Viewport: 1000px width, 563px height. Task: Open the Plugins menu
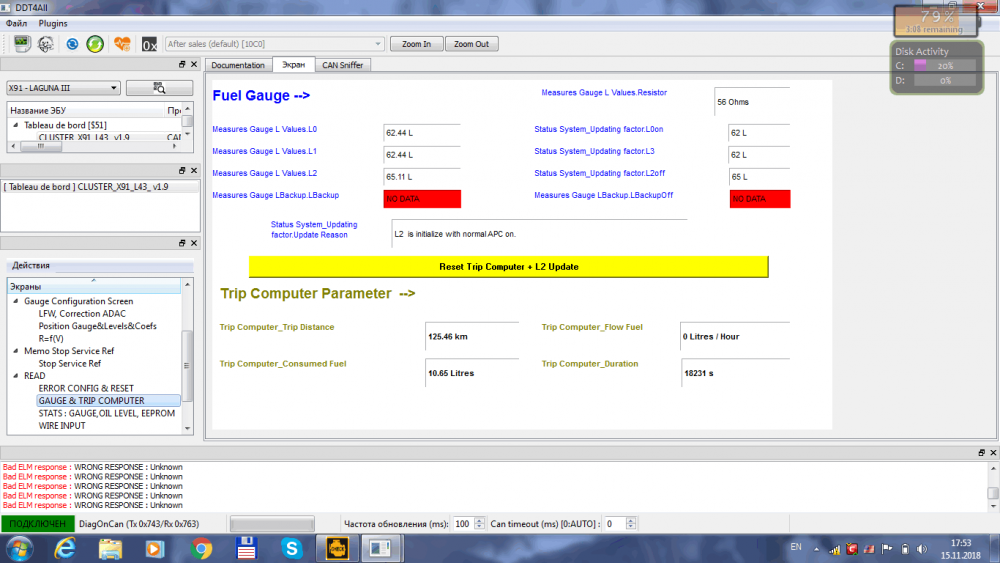tap(53, 23)
